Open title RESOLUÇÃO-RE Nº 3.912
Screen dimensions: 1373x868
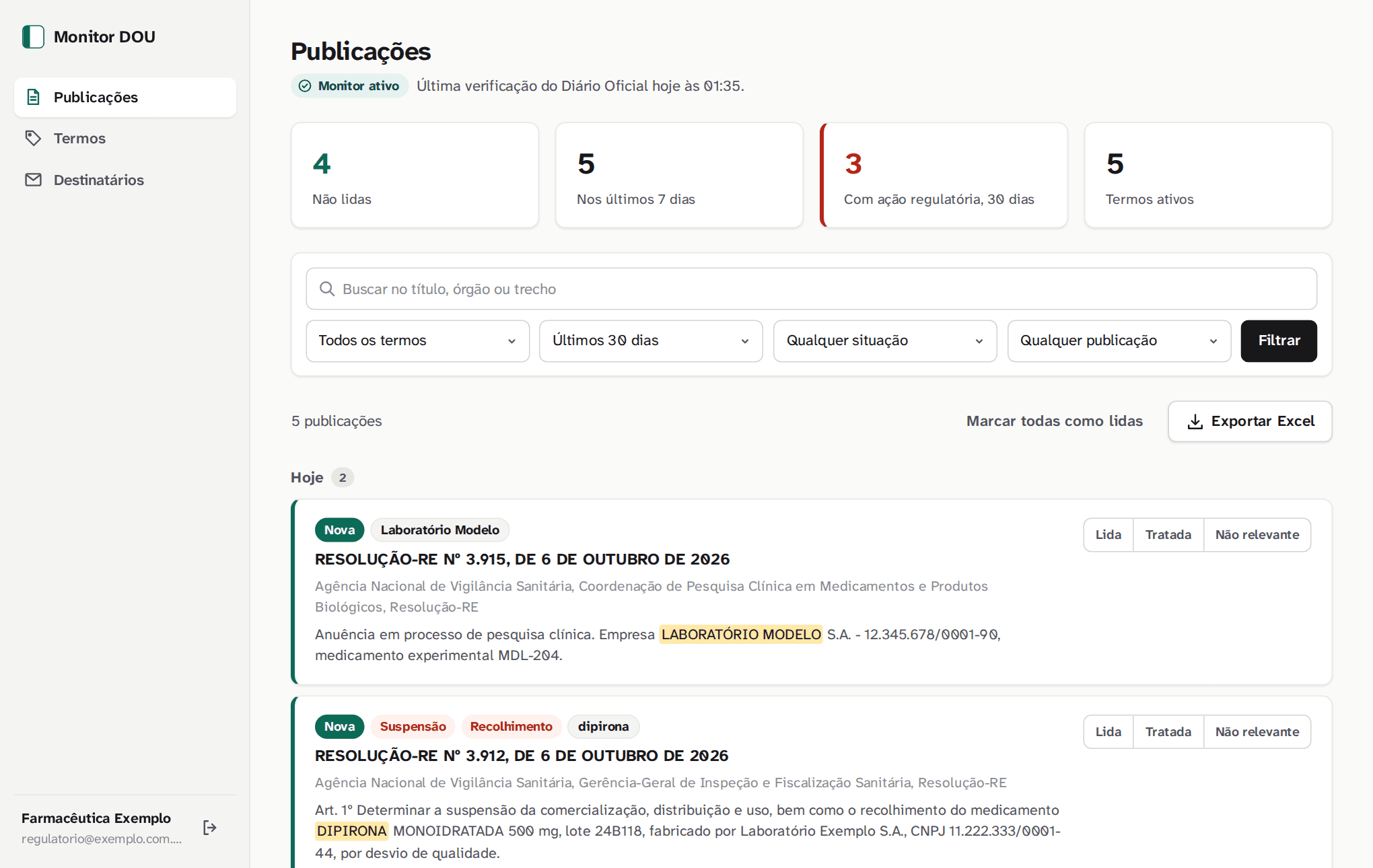point(522,756)
